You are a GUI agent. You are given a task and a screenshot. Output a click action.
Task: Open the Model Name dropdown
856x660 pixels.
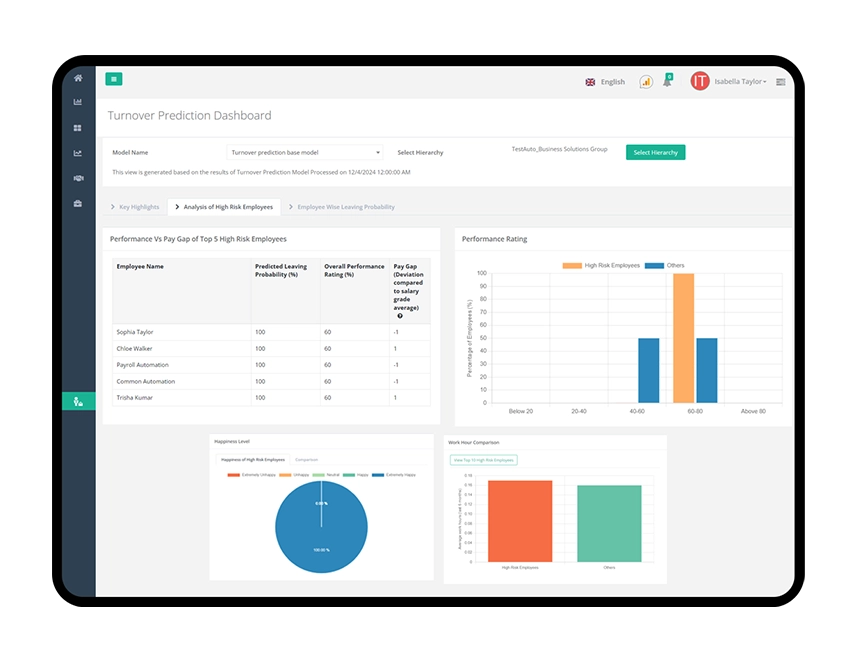pyautogui.click(x=305, y=153)
